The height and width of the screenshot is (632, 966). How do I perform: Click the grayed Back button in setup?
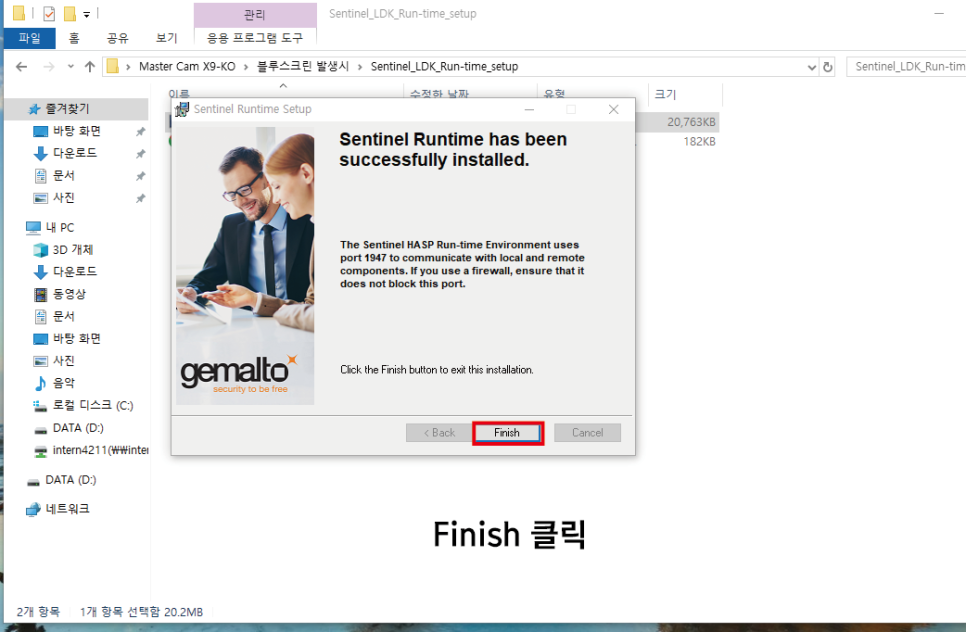[x=439, y=432]
